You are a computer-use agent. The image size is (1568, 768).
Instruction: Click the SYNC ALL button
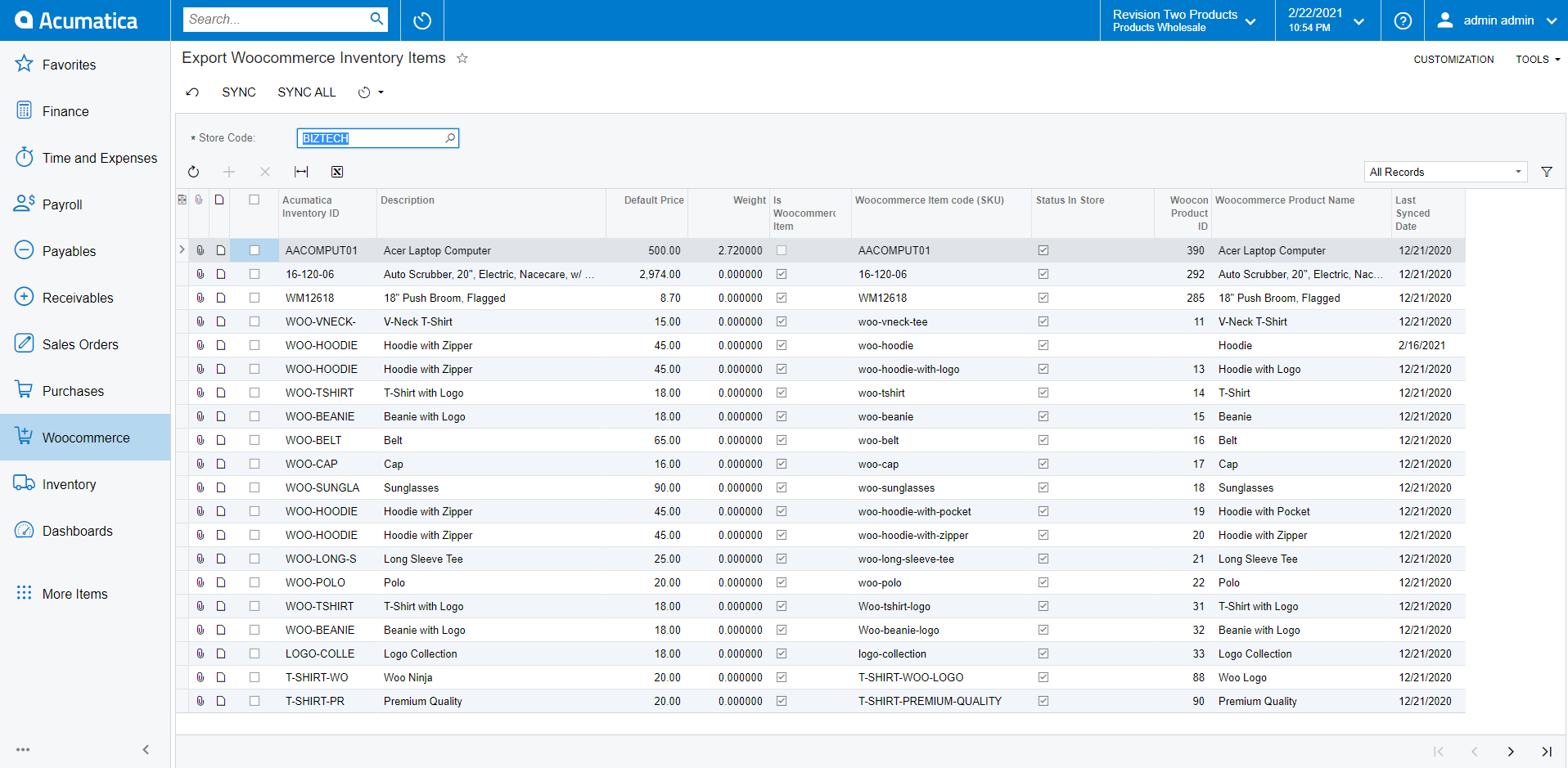[x=307, y=92]
